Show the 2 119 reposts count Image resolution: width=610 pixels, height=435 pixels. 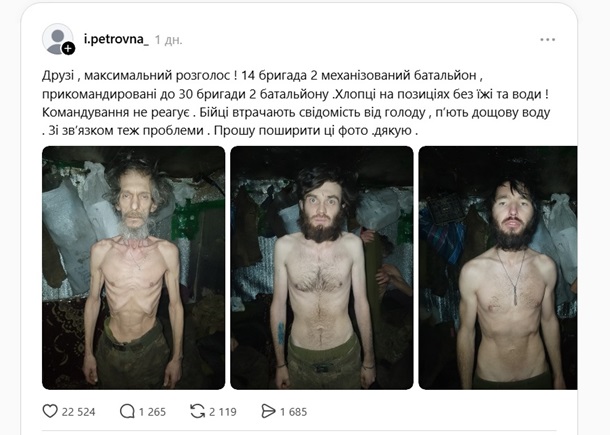[223, 412]
